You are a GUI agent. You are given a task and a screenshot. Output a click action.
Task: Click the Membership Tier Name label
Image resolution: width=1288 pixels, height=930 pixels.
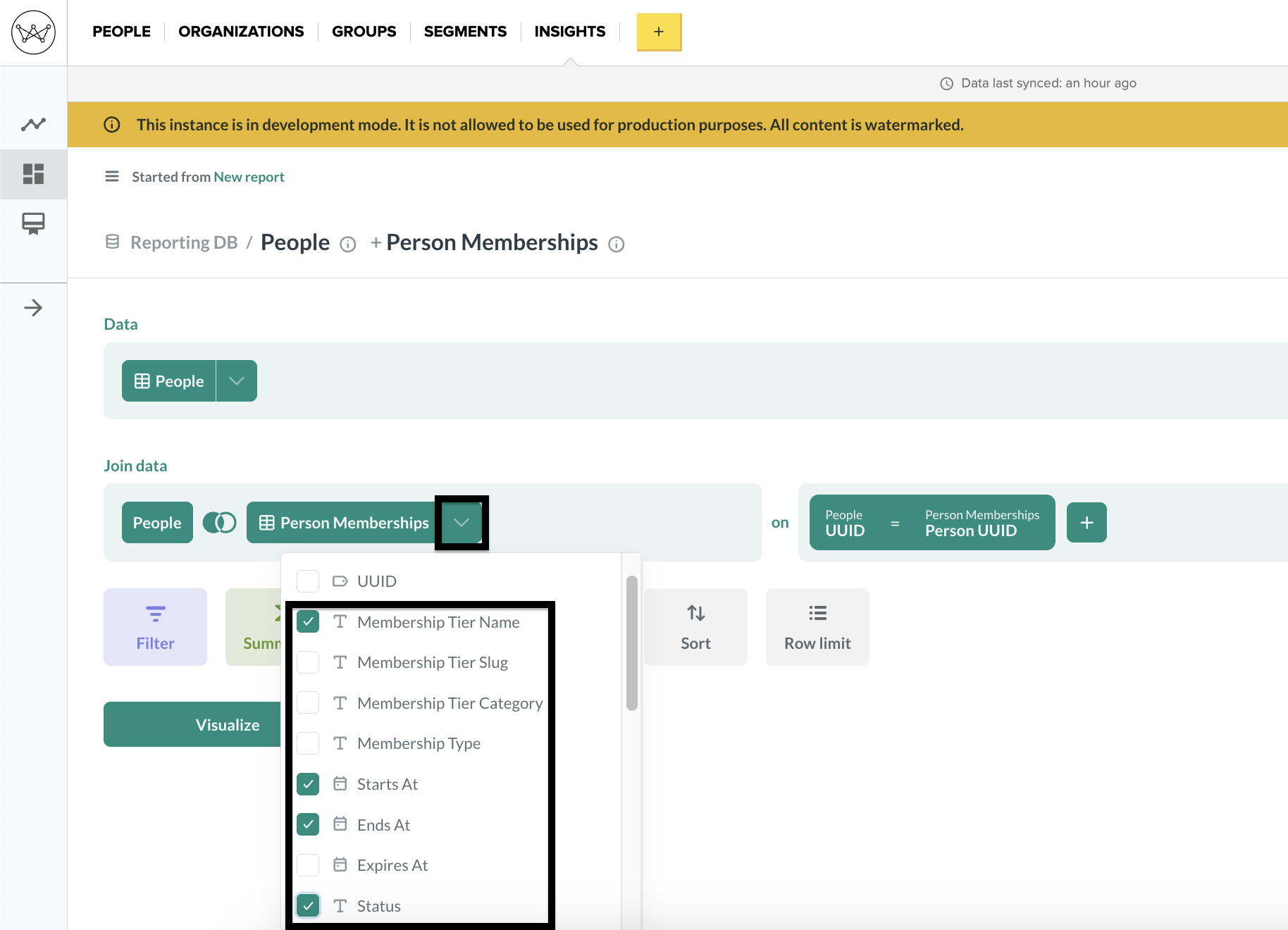[x=438, y=622]
